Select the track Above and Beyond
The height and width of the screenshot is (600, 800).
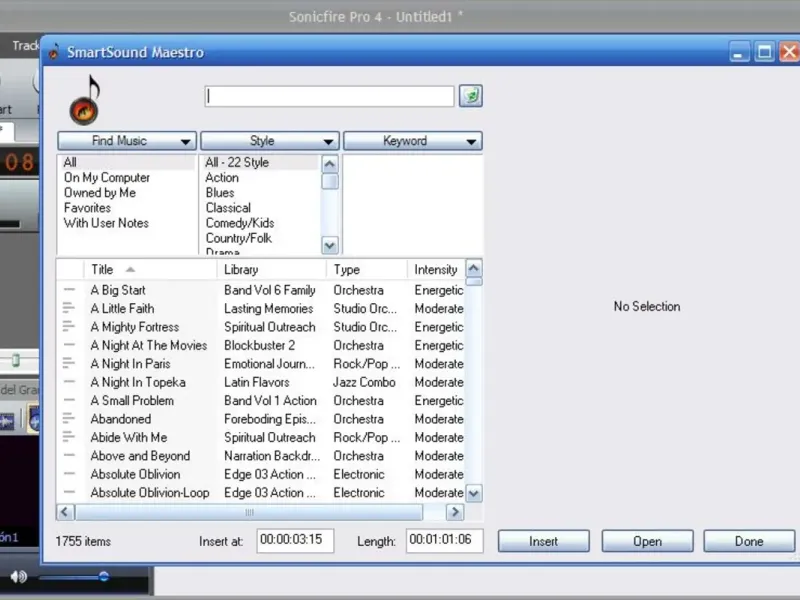140,455
